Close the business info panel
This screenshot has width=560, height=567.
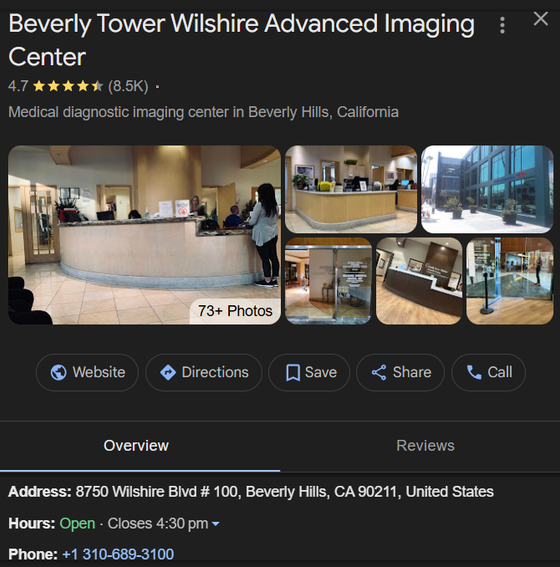(x=540, y=19)
